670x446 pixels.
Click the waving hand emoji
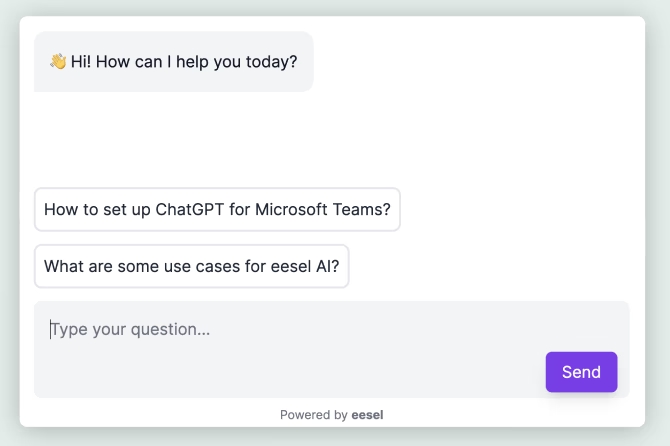point(58,62)
